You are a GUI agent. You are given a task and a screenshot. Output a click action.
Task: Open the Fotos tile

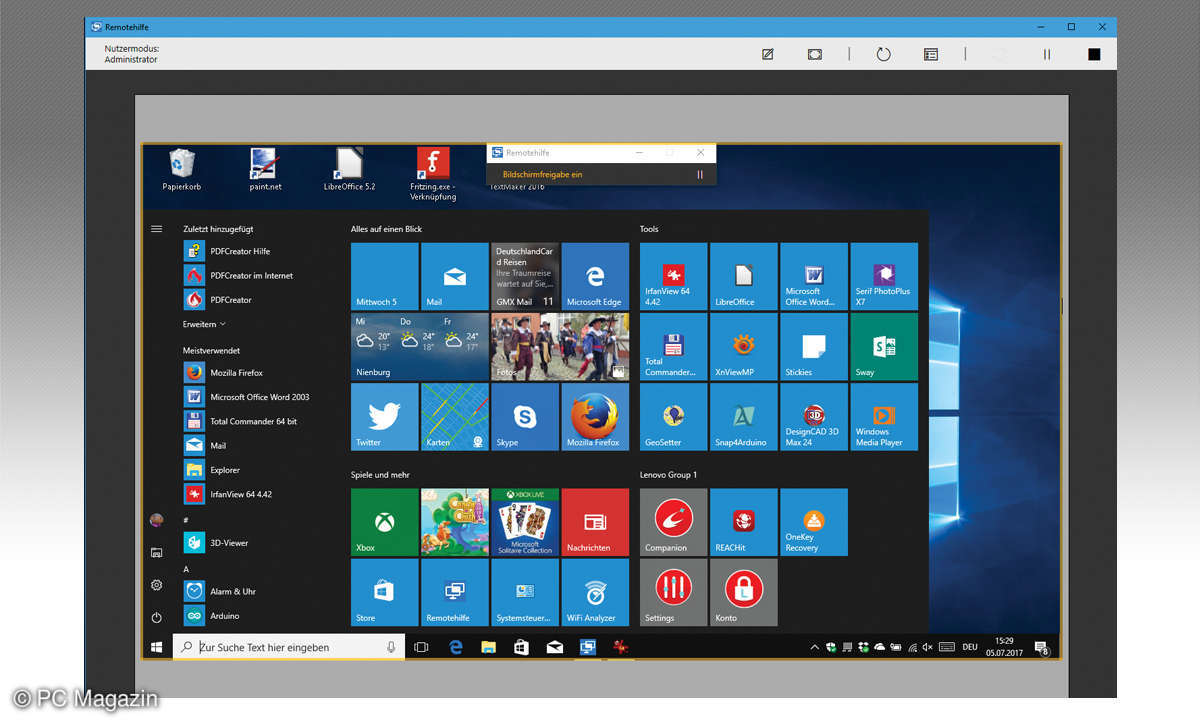(x=560, y=346)
